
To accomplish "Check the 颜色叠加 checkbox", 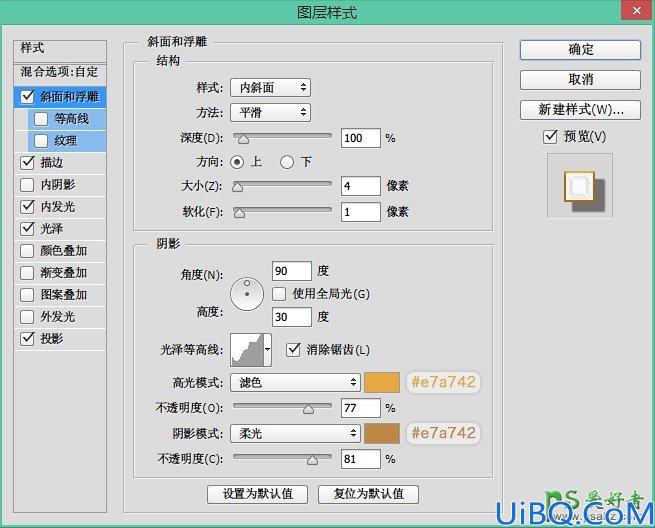I will [27, 251].
